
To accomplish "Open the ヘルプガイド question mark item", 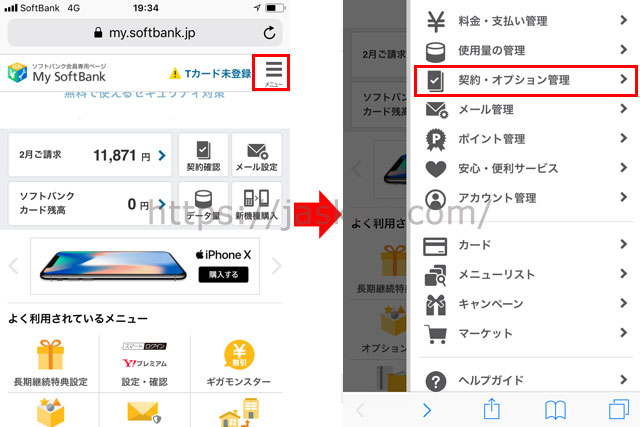I will [526, 380].
